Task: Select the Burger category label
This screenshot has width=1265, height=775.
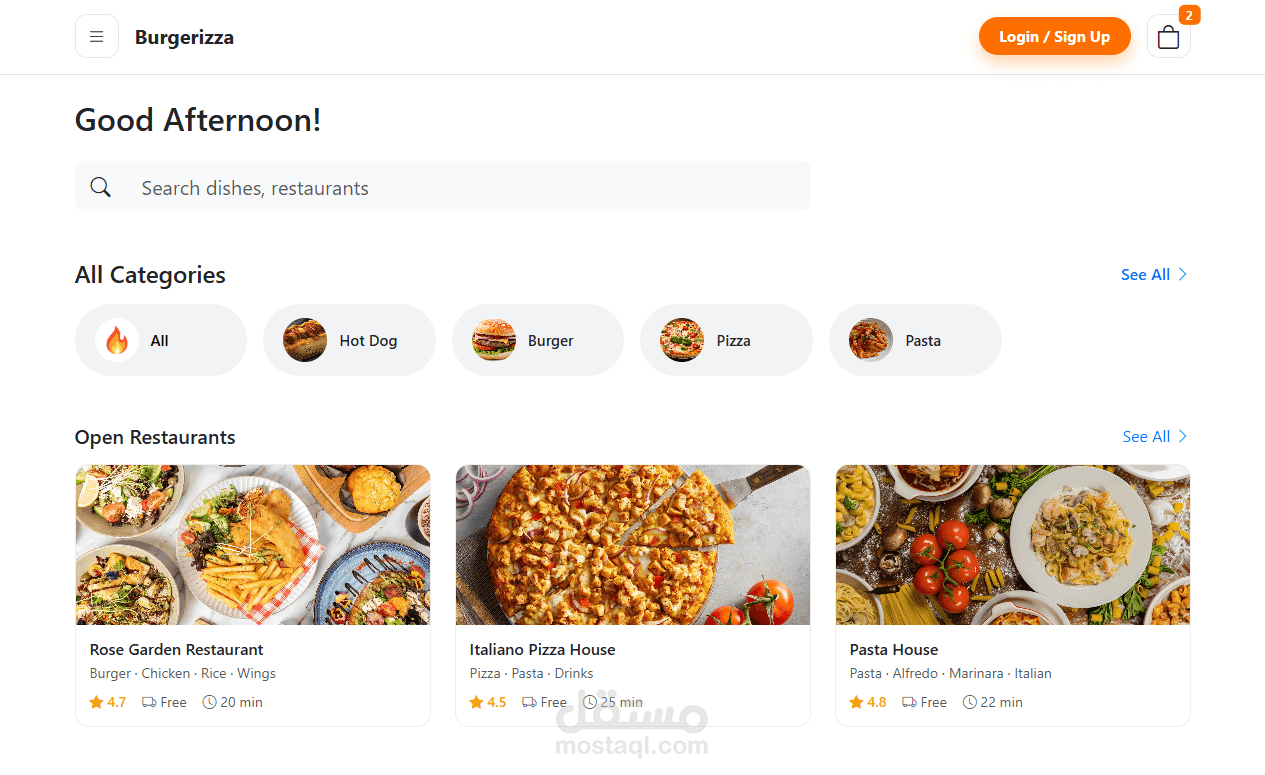Action: coord(551,341)
